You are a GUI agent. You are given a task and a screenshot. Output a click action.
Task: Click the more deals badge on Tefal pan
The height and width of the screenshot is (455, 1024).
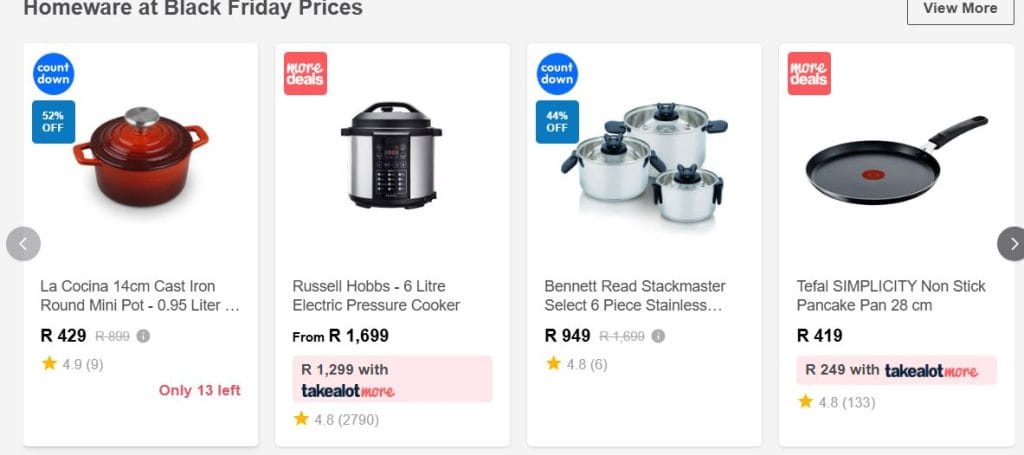point(809,73)
